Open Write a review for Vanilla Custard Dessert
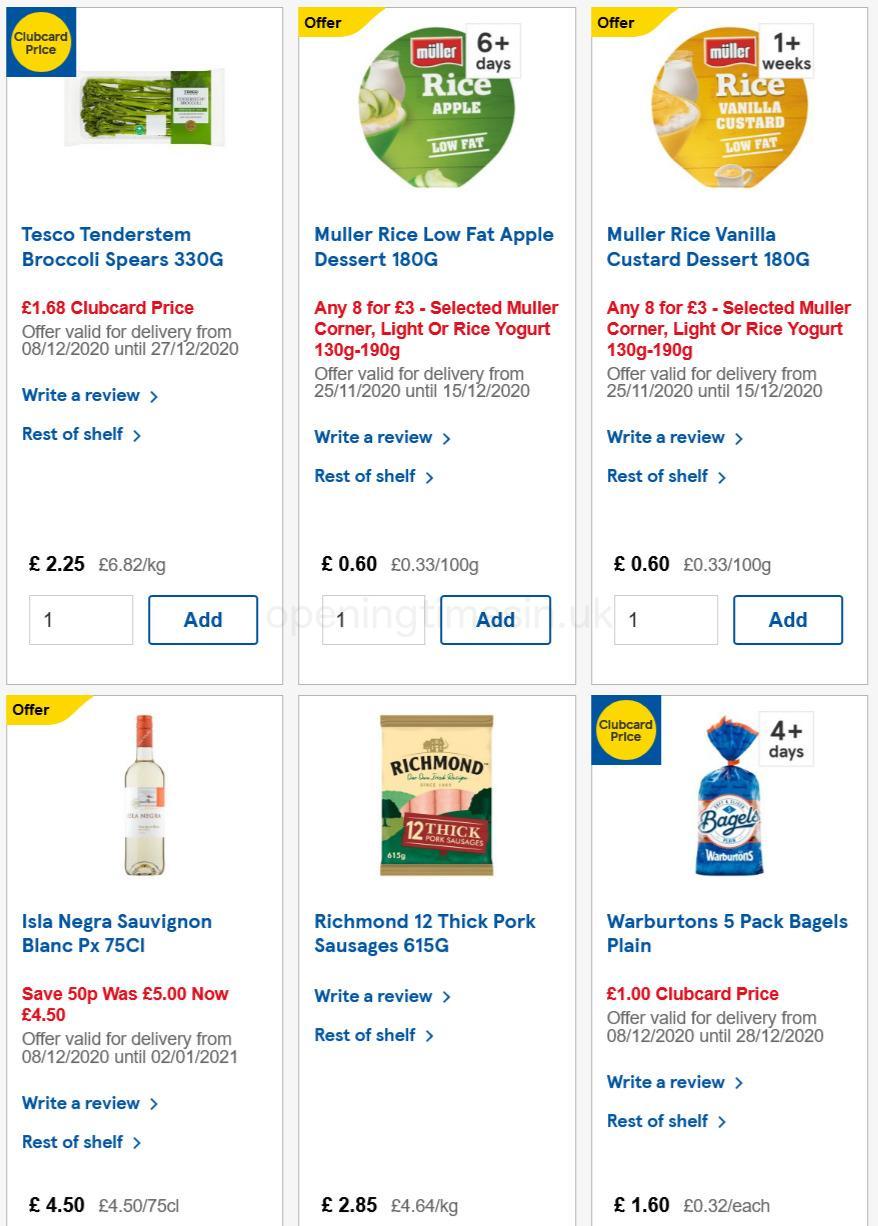Screen dimensions: 878x1226 tap(665, 437)
